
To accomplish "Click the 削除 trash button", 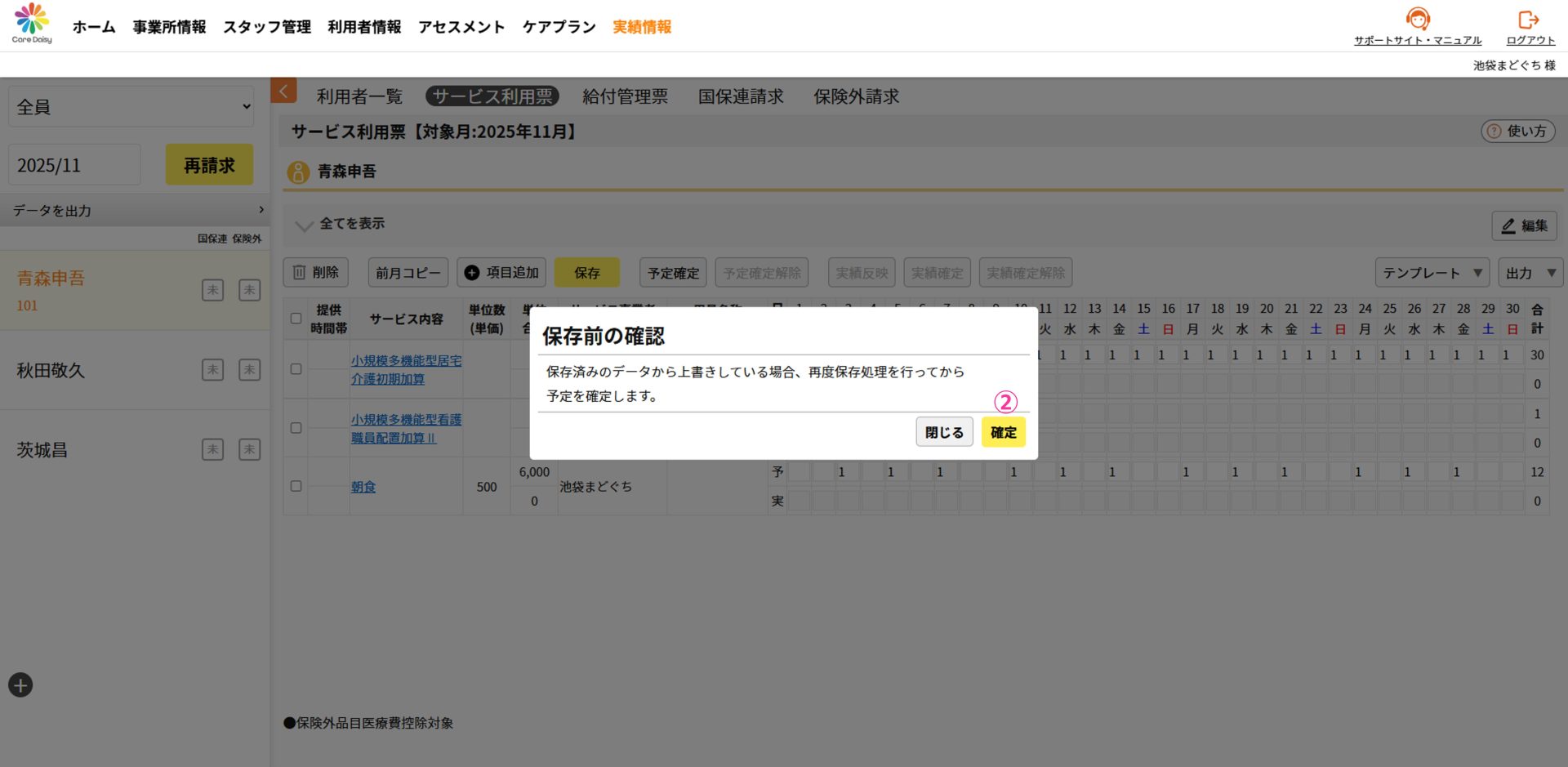I will point(316,273).
